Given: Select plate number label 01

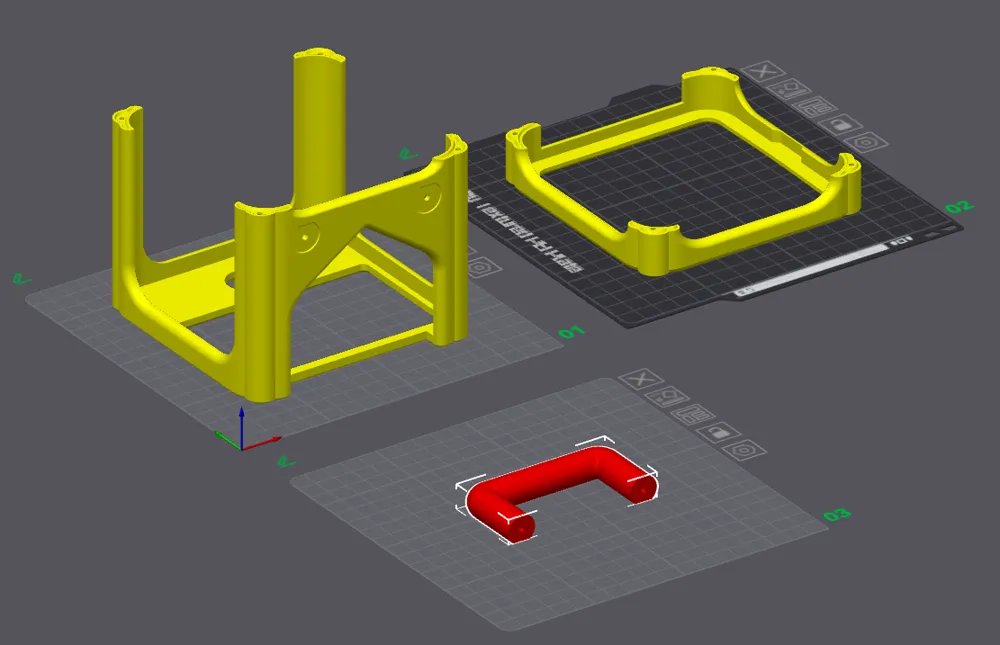Looking at the screenshot, I should tap(571, 332).
